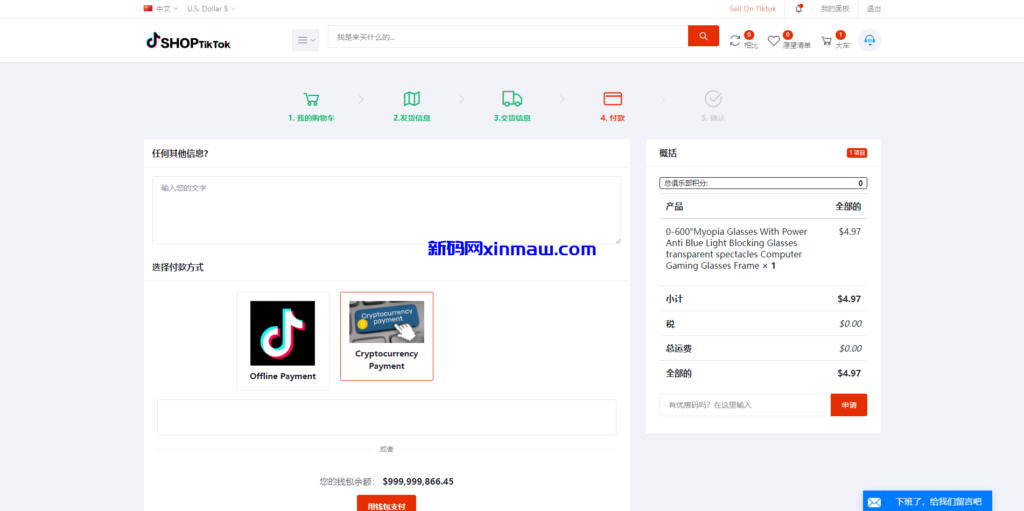Click the 总运费 shipping $0.00 value
This screenshot has height=511, width=1024.
[x=850, y=348]
